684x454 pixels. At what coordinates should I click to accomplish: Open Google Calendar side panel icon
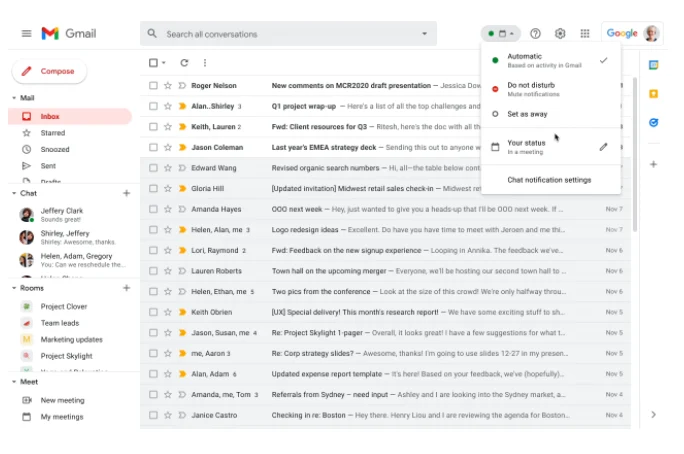[653, 65]
